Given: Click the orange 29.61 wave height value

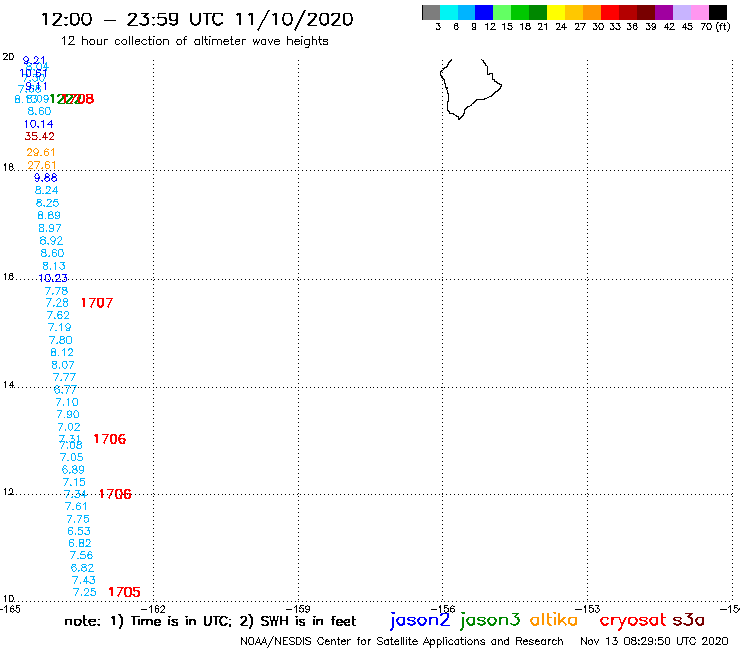Looking at the screenshot, I should click(41, 152).
